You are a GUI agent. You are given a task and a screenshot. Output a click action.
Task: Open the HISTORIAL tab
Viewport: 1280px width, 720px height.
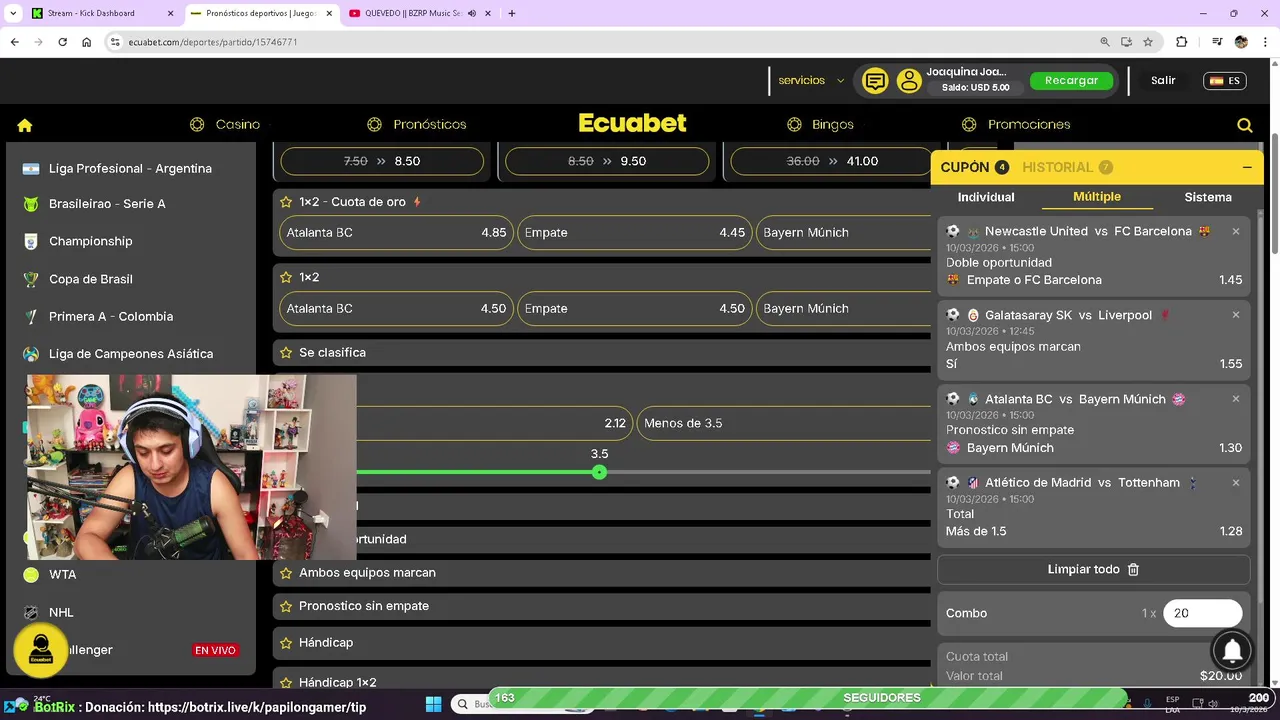1067,167
